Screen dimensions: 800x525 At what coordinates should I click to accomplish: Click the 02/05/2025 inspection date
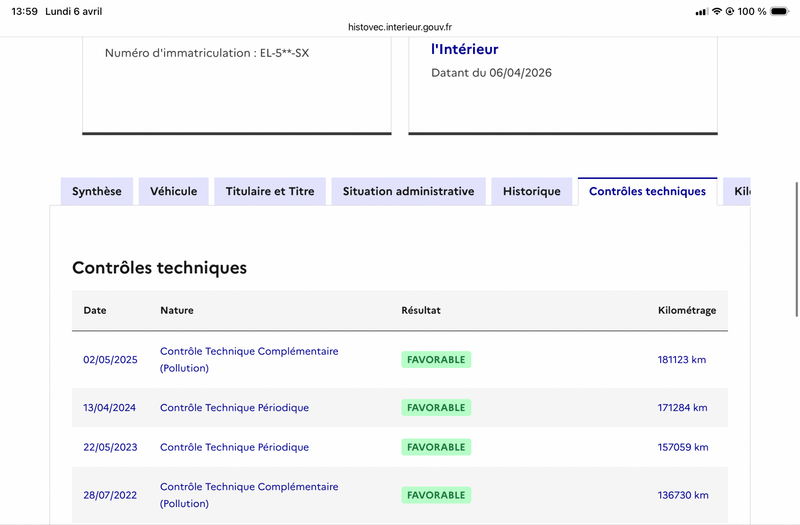tap(110, 360)
